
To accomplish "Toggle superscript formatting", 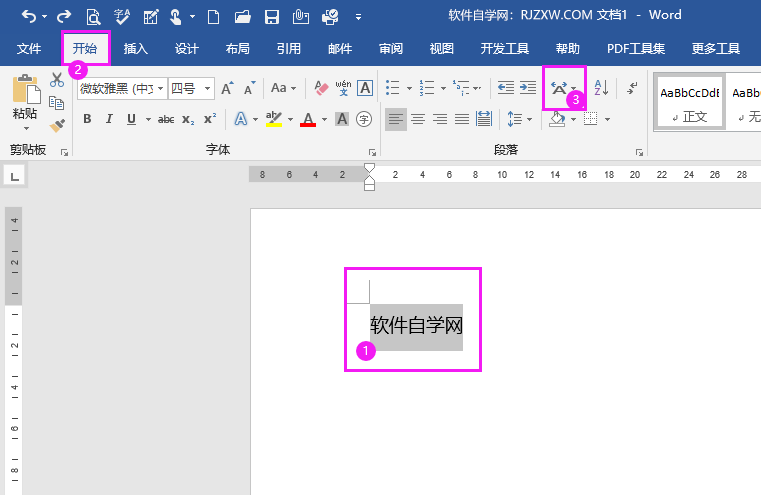I will point(210,119).
